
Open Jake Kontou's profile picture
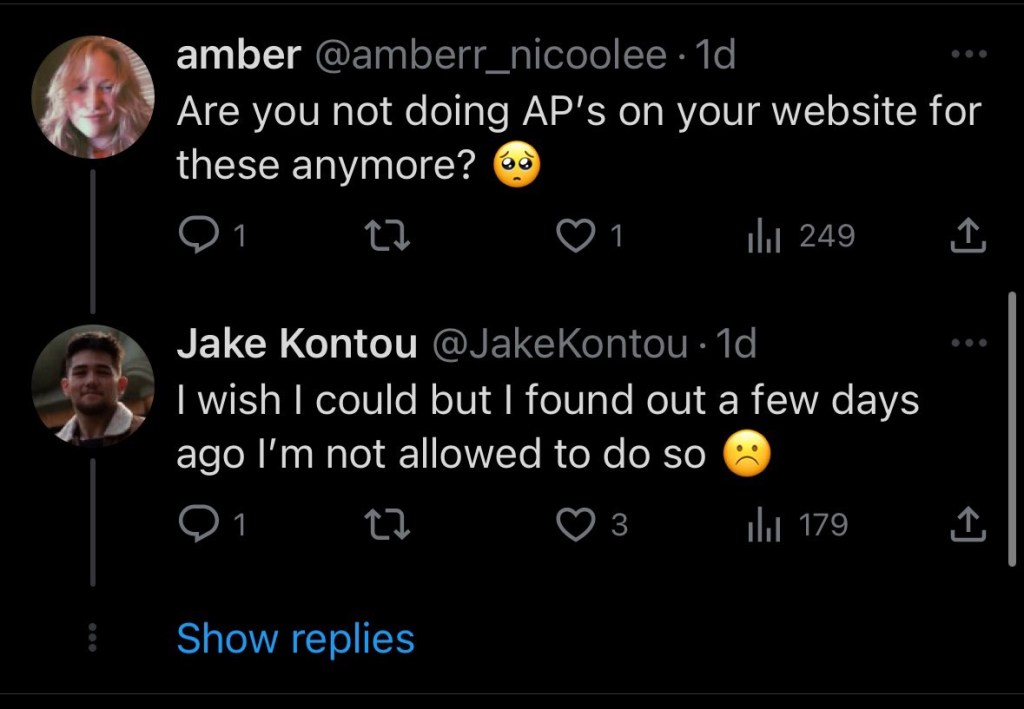click(x=92, y=385)
